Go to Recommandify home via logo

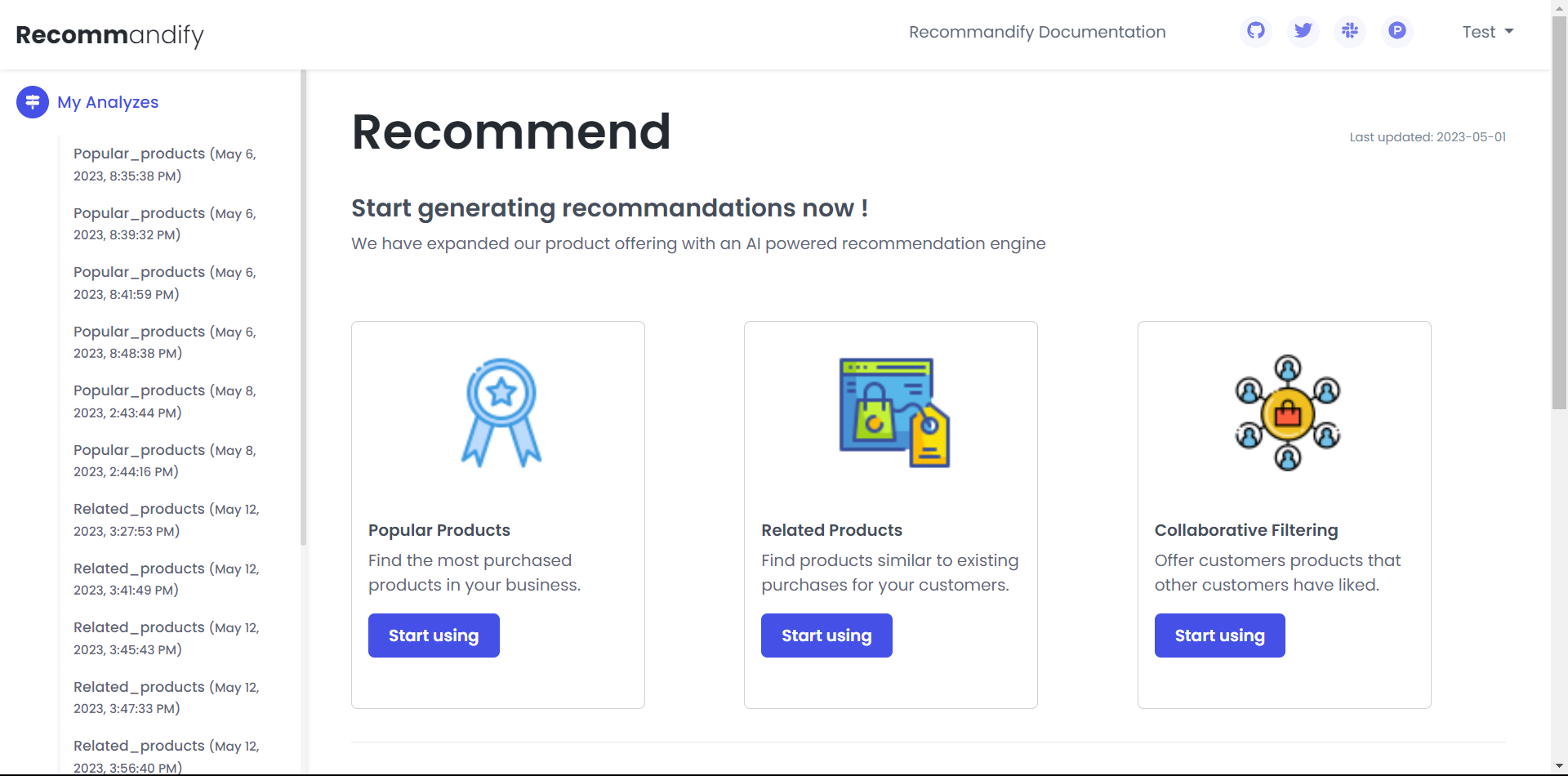[x=110, y=35]
